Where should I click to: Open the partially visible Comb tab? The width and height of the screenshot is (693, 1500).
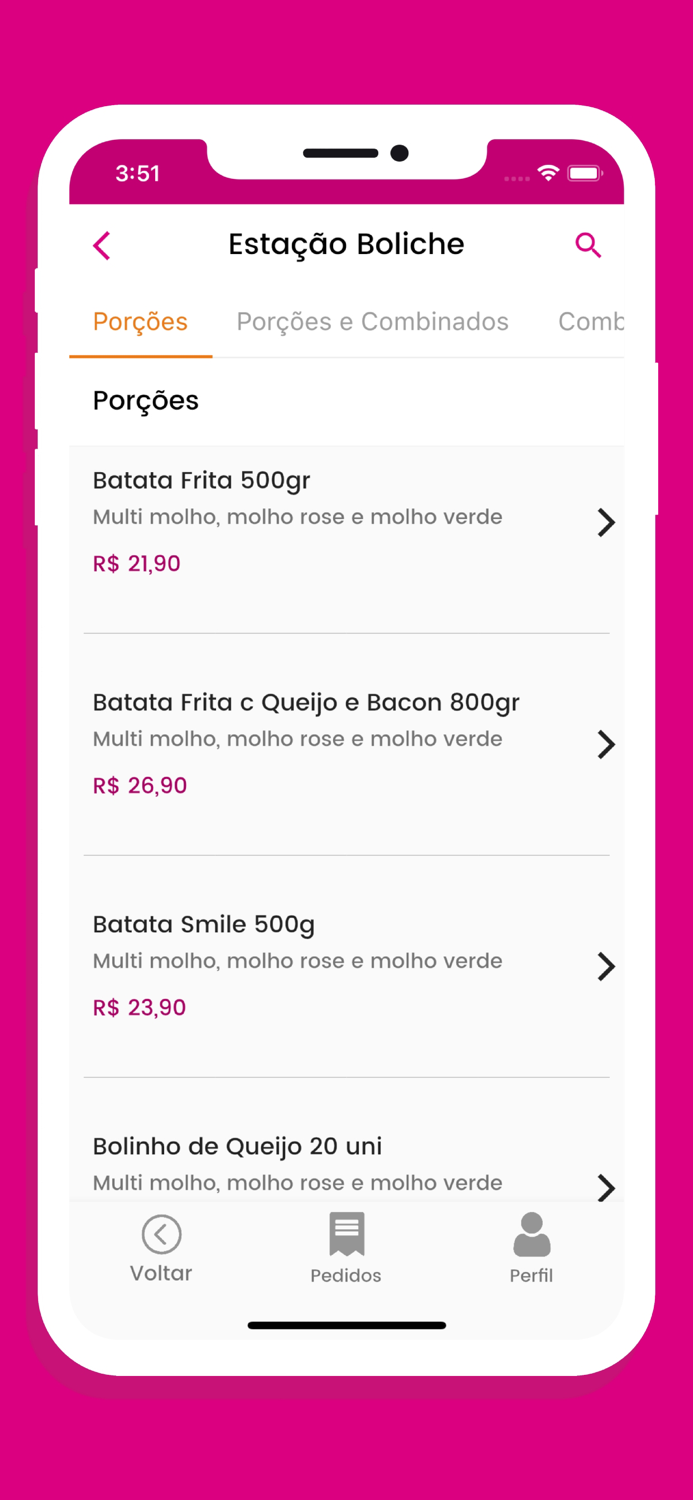(592, 322)
